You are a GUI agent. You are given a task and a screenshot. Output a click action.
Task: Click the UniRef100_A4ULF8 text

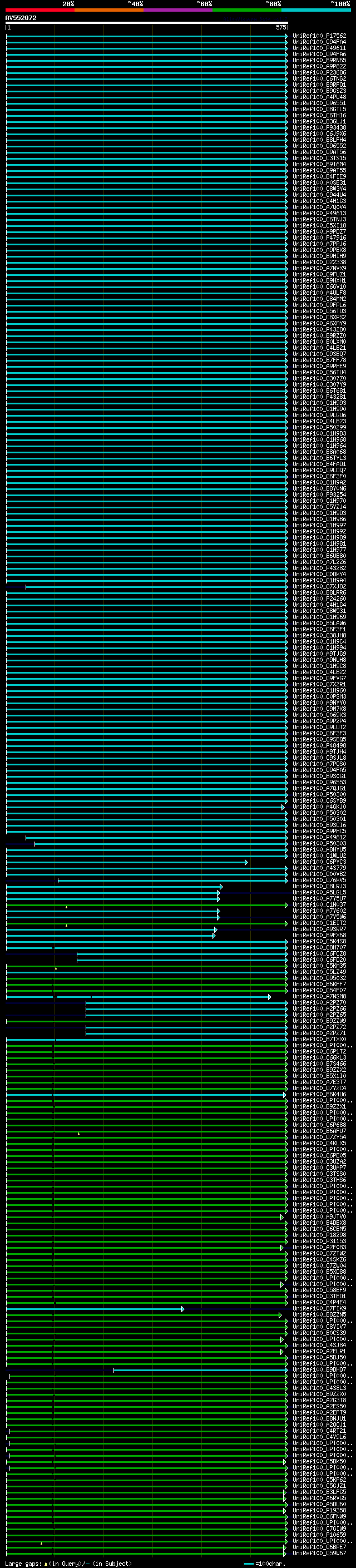(x=319, y=293)
